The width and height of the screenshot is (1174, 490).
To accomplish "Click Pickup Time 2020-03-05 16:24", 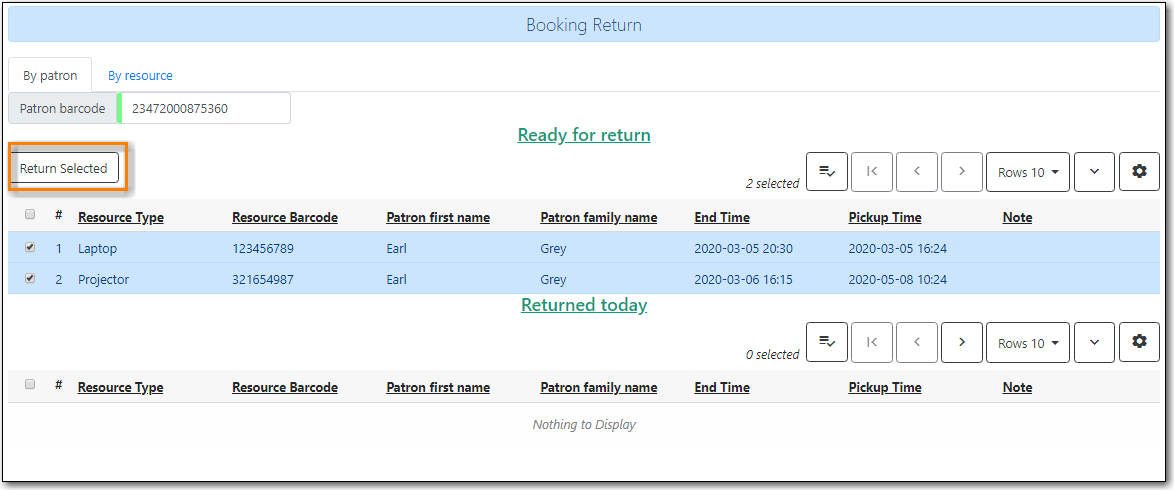I will (x=898, y=249).
